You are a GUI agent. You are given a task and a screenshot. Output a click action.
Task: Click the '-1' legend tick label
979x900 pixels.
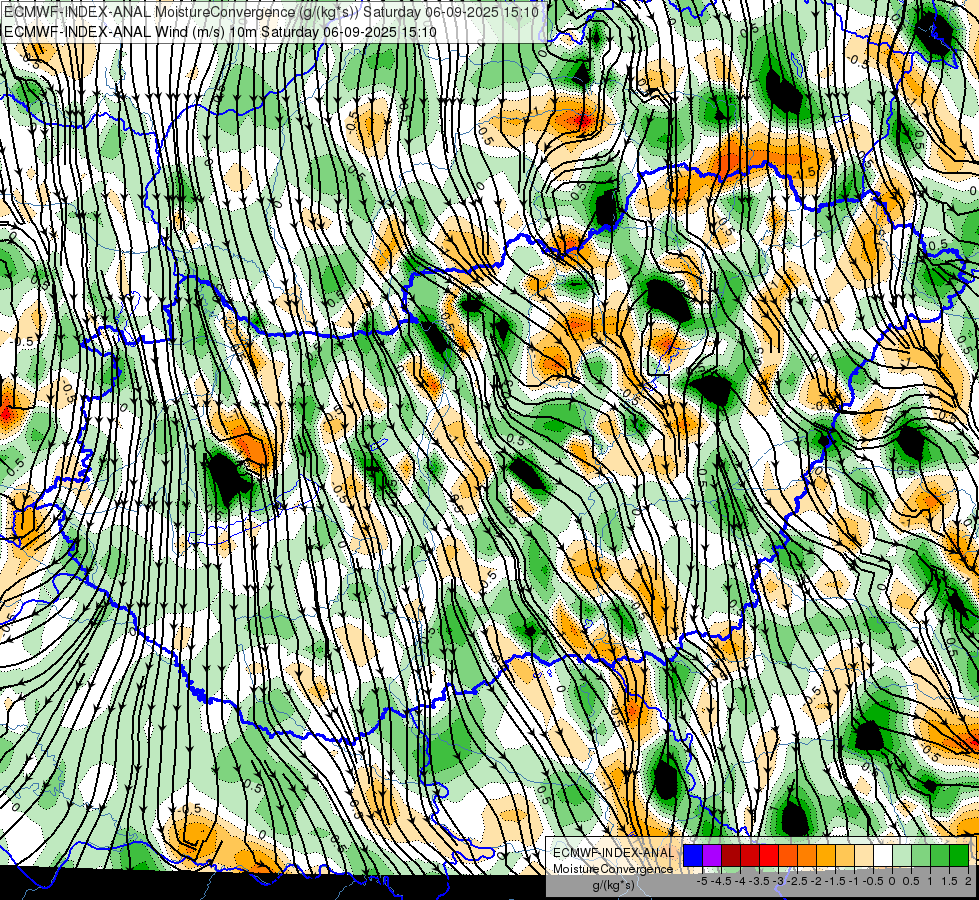coord(854,881)
